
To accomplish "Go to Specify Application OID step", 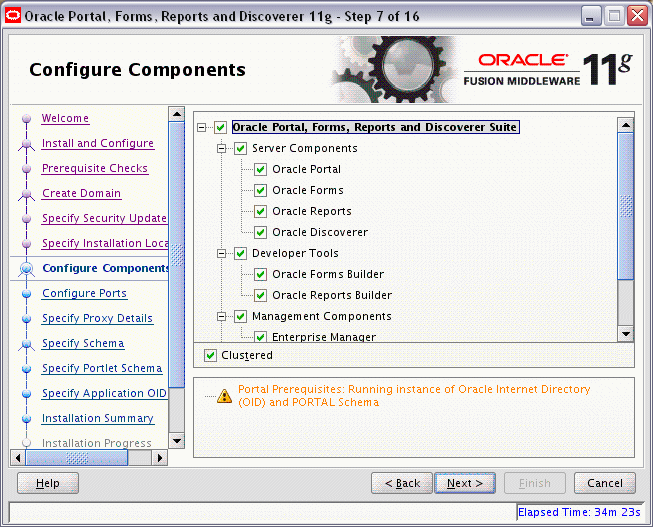I will pos(105,393).
